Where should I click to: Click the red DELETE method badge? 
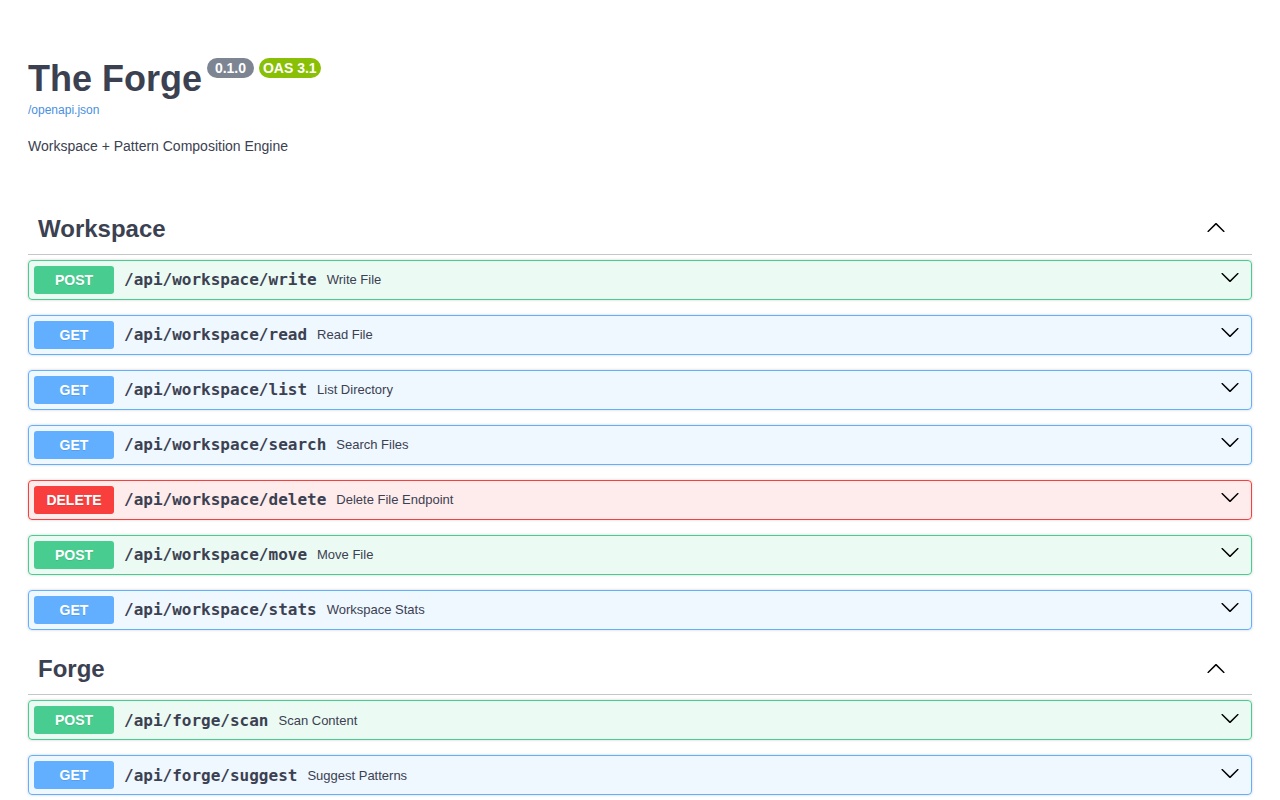(x=74, y=500)
